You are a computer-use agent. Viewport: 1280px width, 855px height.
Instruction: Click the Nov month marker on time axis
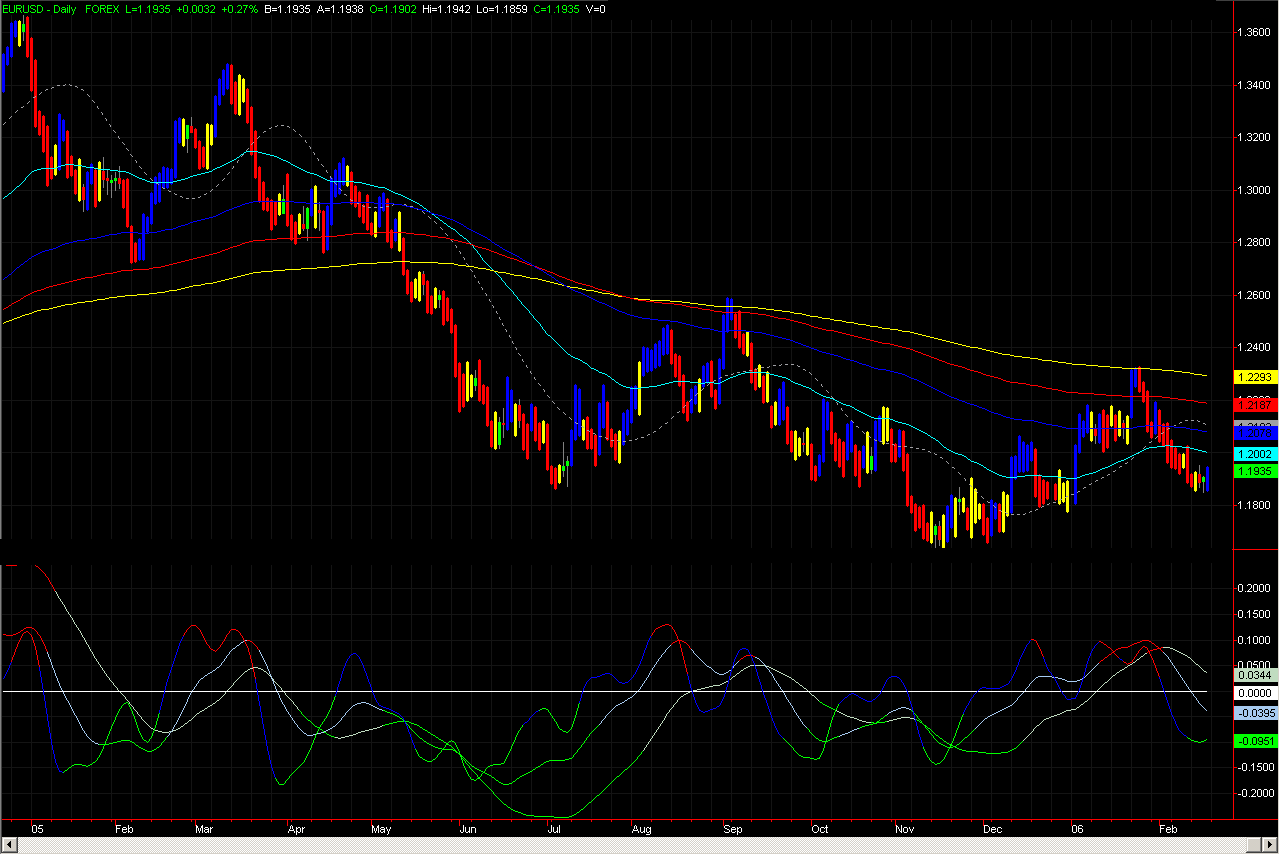tap(904, 829)
